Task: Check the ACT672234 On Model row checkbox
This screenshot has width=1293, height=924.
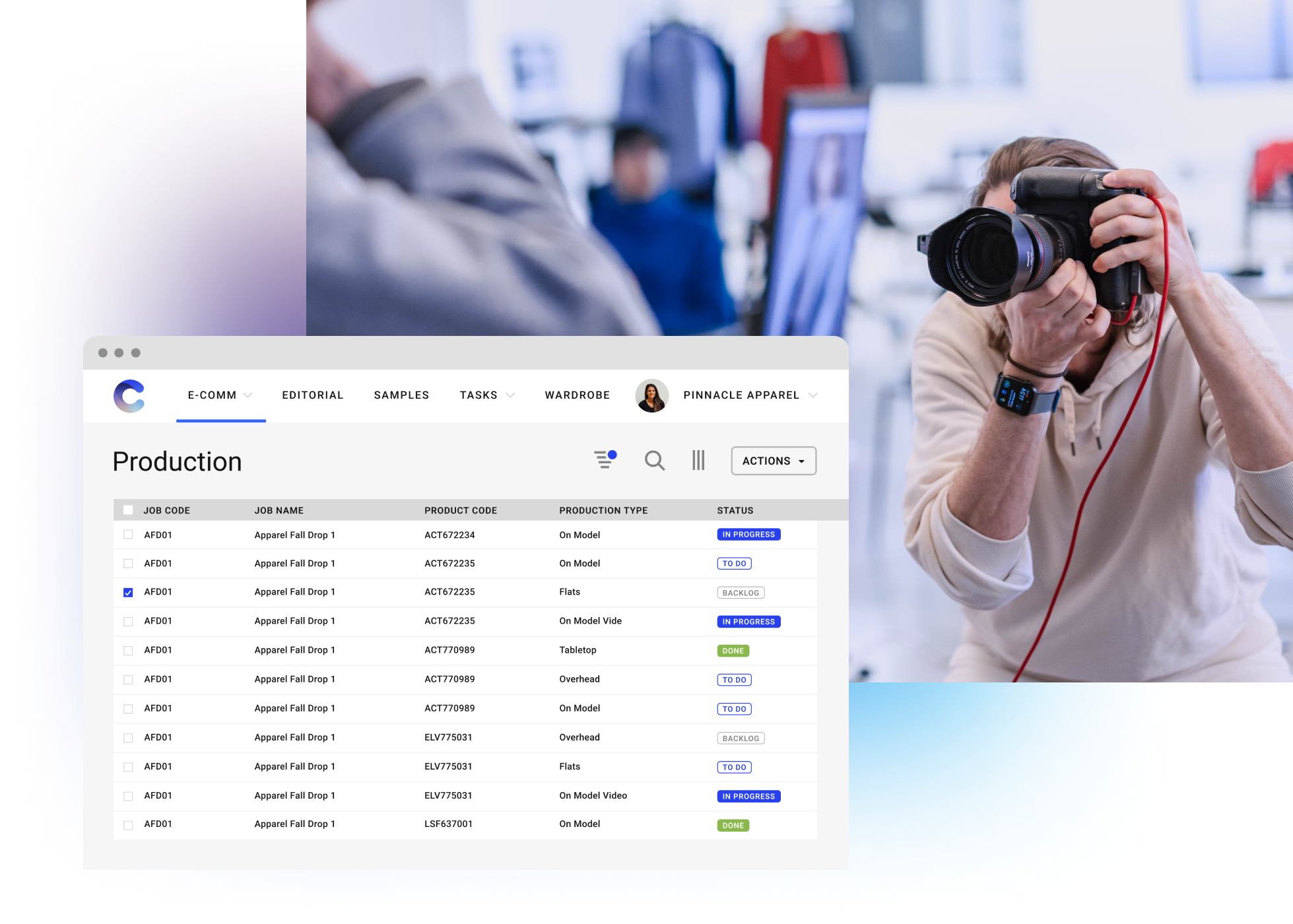Action: tap(128, 535)
